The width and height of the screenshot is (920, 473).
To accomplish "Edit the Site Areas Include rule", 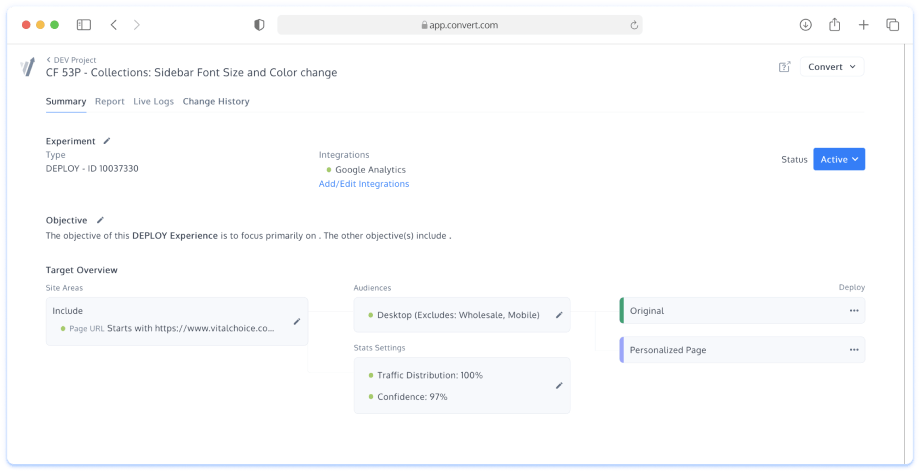I will click(296, 322).
